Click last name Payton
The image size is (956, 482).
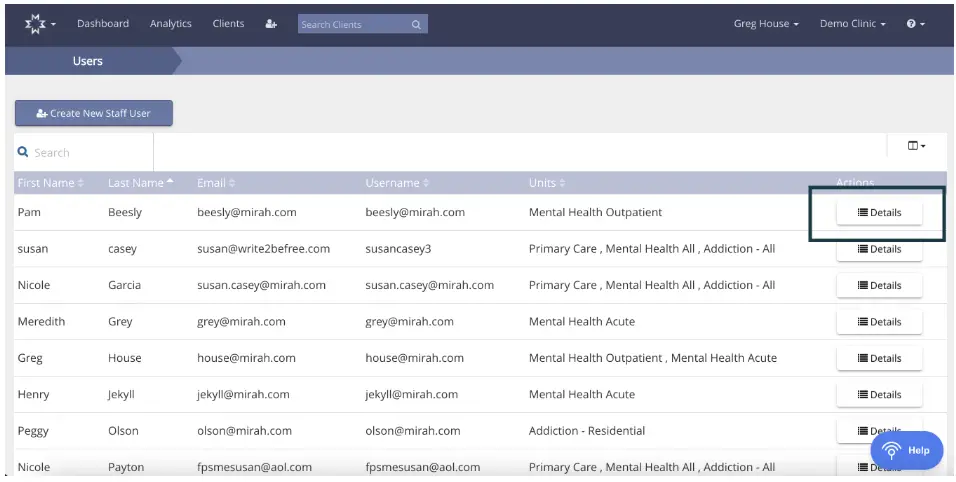[x=126, y=467]
